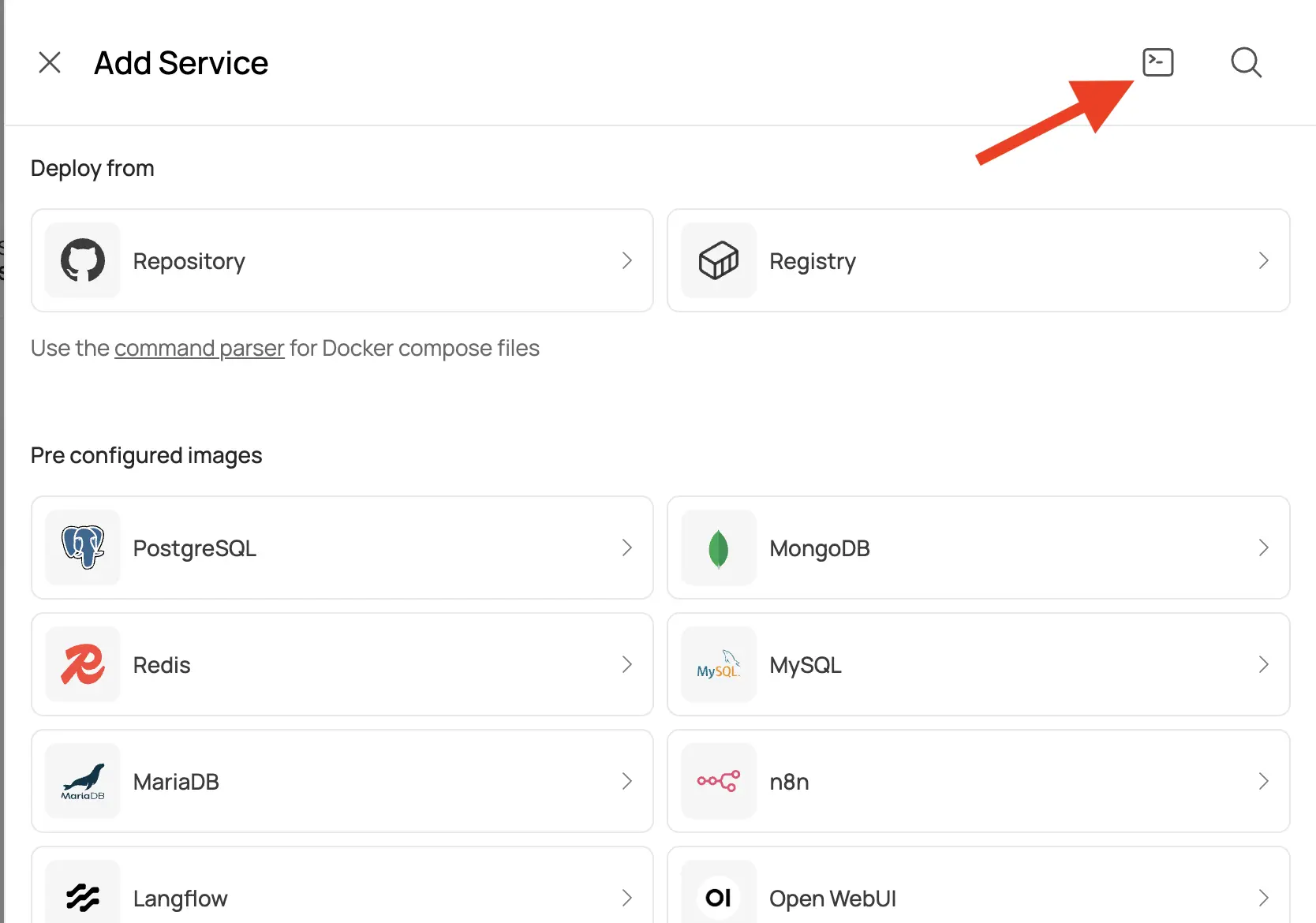Expand the Registry deploy option chevron
Image resolution: width=1316 pixels, height=923 pixels.
click(1263, 260)
